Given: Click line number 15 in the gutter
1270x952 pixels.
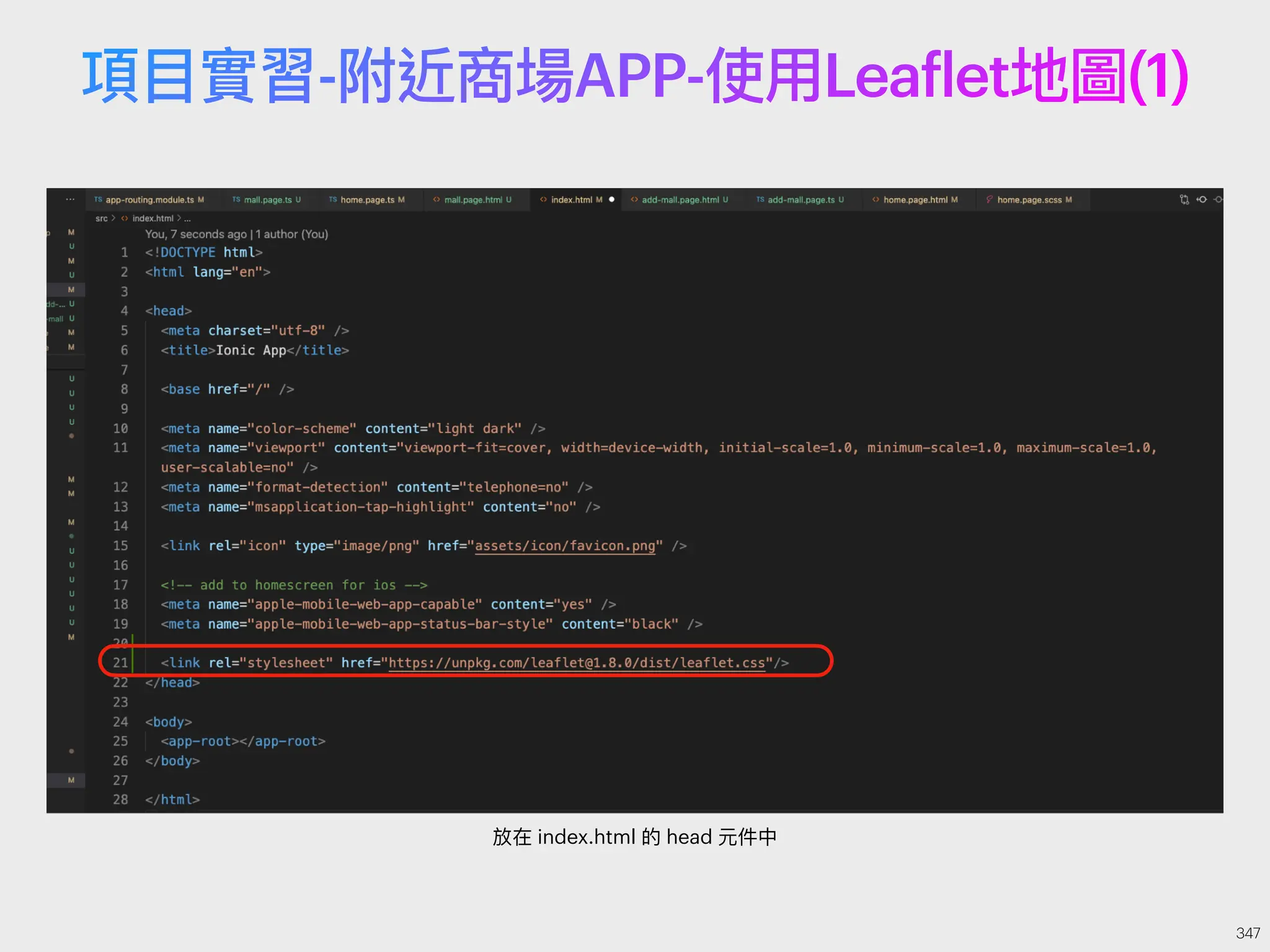Looking at the screenshot, I should (120, 546).
